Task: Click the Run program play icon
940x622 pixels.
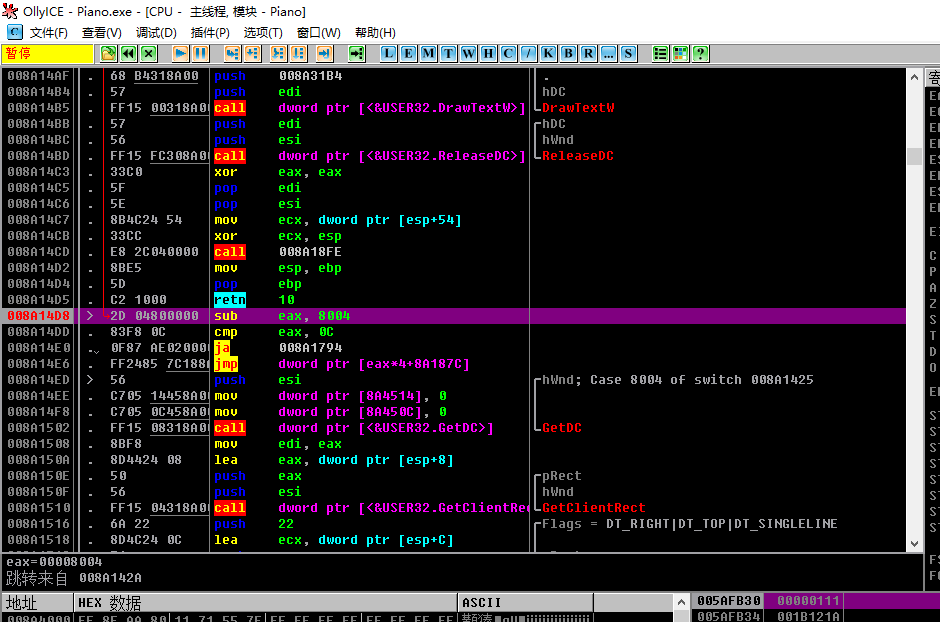Action: (x=180, y=54)
